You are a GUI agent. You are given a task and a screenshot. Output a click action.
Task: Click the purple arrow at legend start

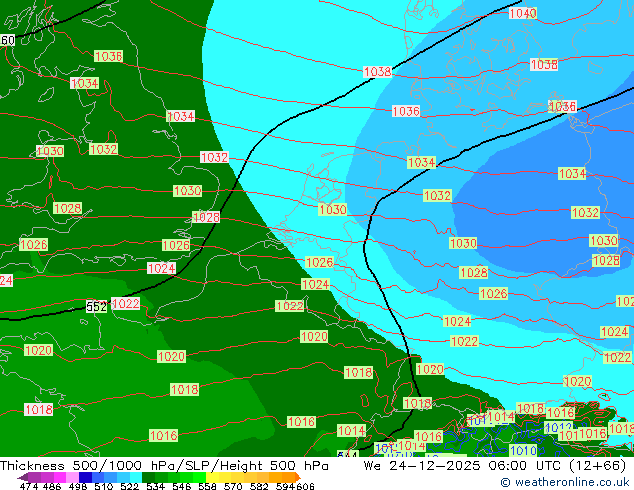click(x=22, y=477)
